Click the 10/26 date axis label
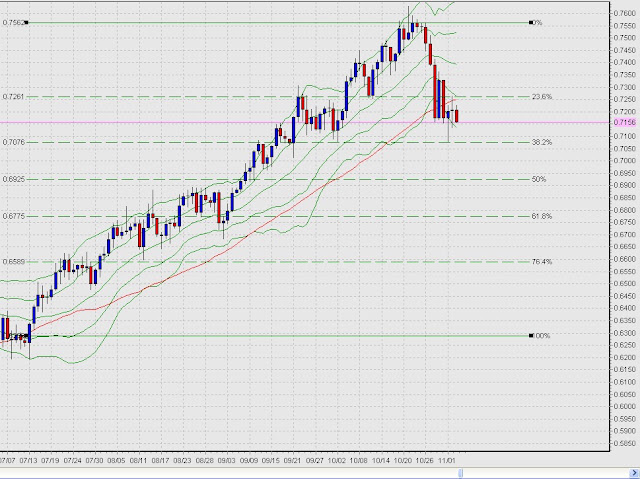Screen dimensions: 640x479 424,461
